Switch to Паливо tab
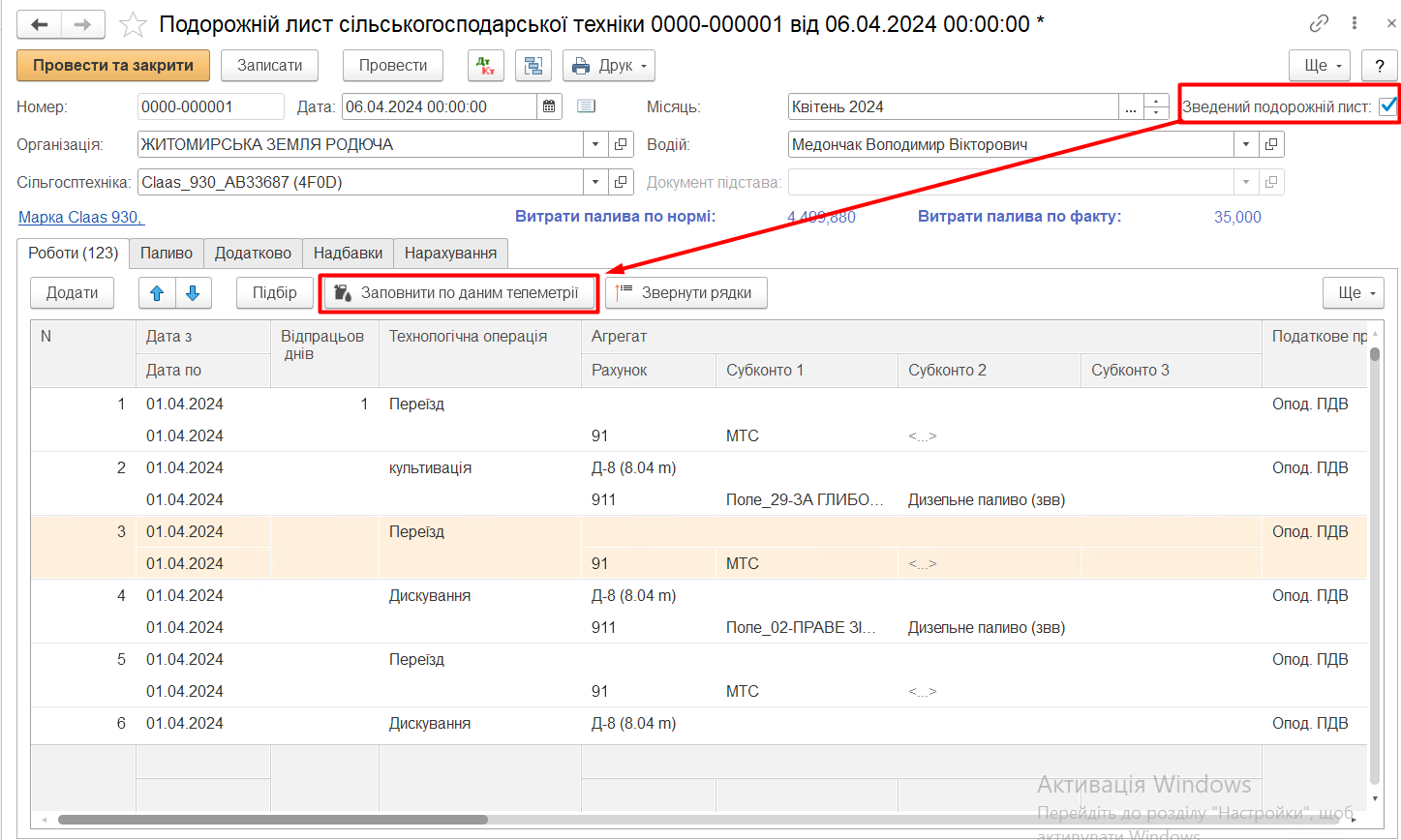1401x840 pixels. [x=167, y=254]
